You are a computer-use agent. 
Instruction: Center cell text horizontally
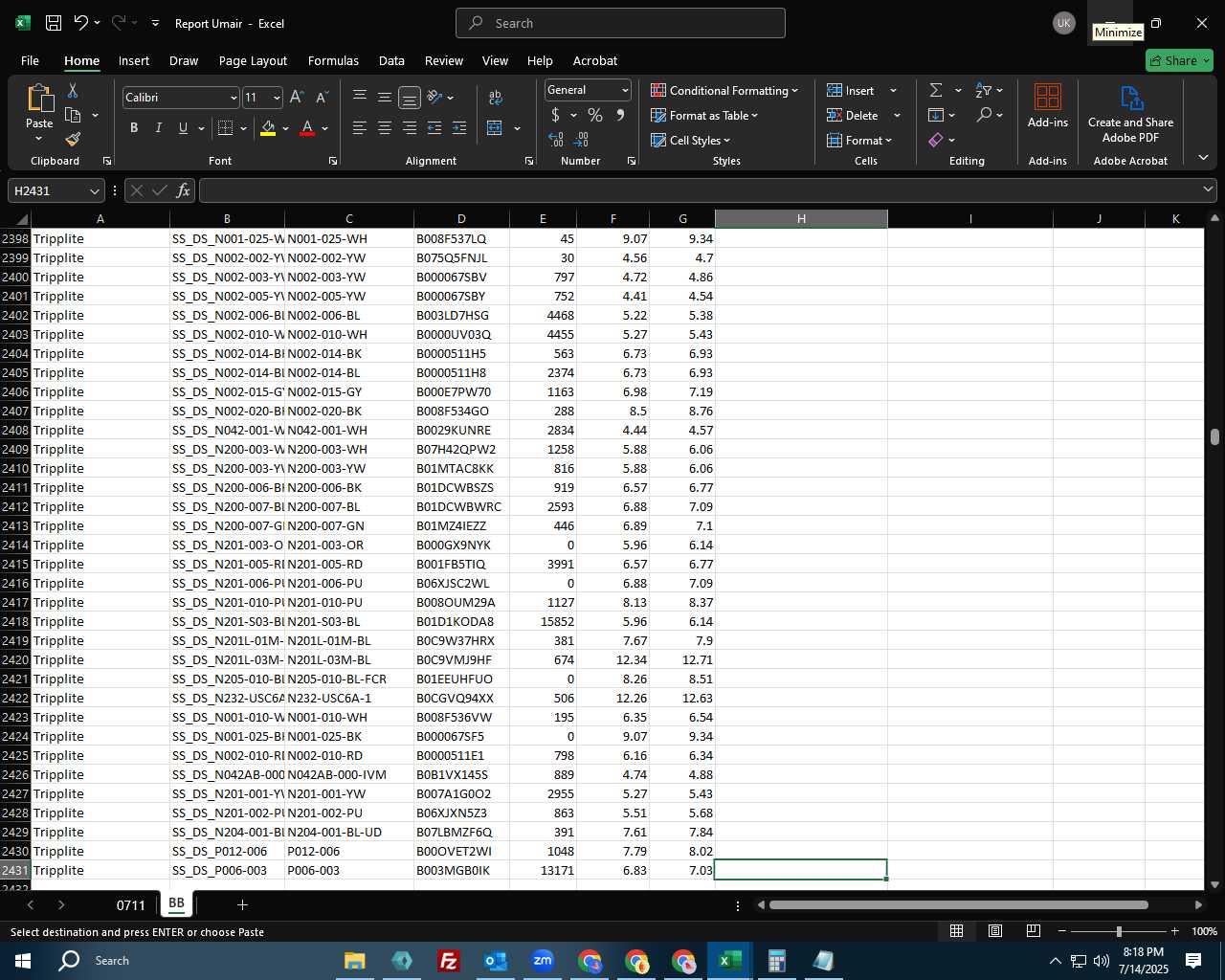(x=385, y=127)
